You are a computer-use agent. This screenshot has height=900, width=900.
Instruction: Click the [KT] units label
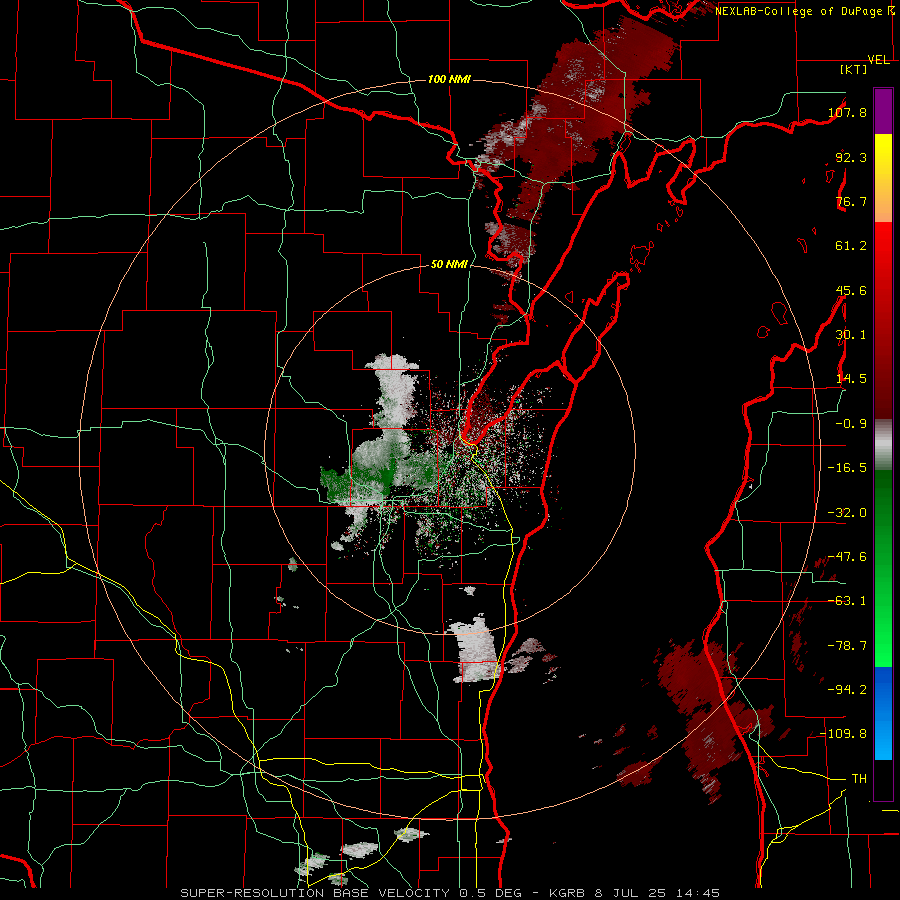click(854, 70)
